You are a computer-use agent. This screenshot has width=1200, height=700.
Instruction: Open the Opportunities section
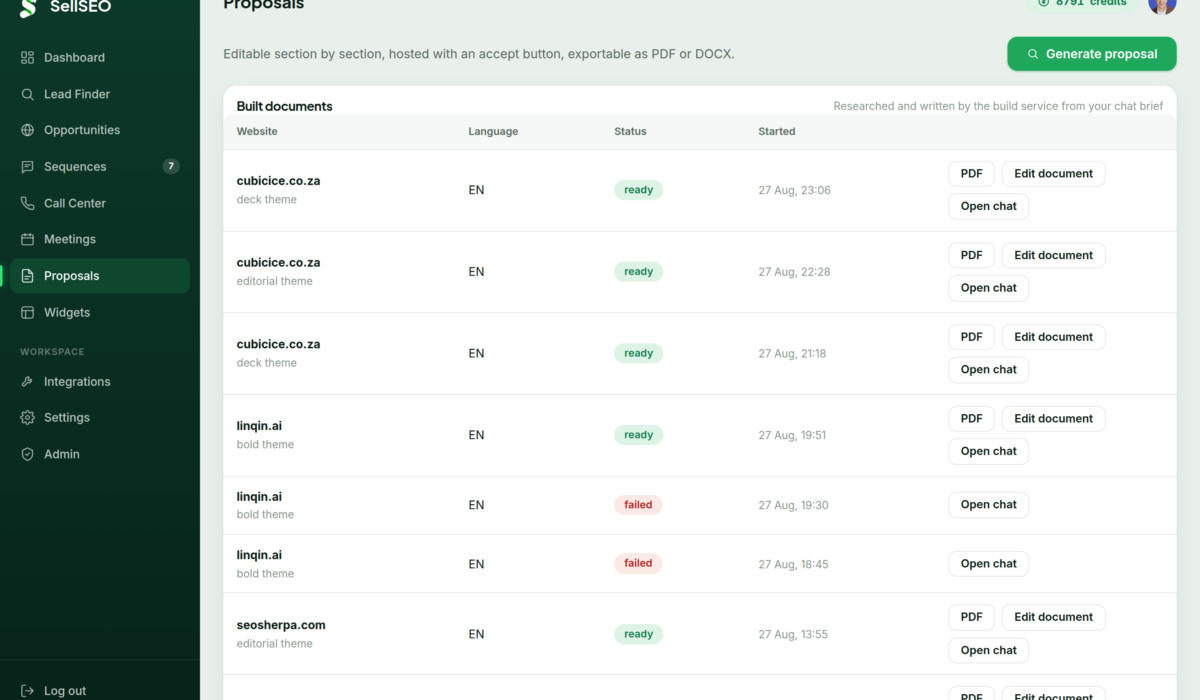pos(100,130)
